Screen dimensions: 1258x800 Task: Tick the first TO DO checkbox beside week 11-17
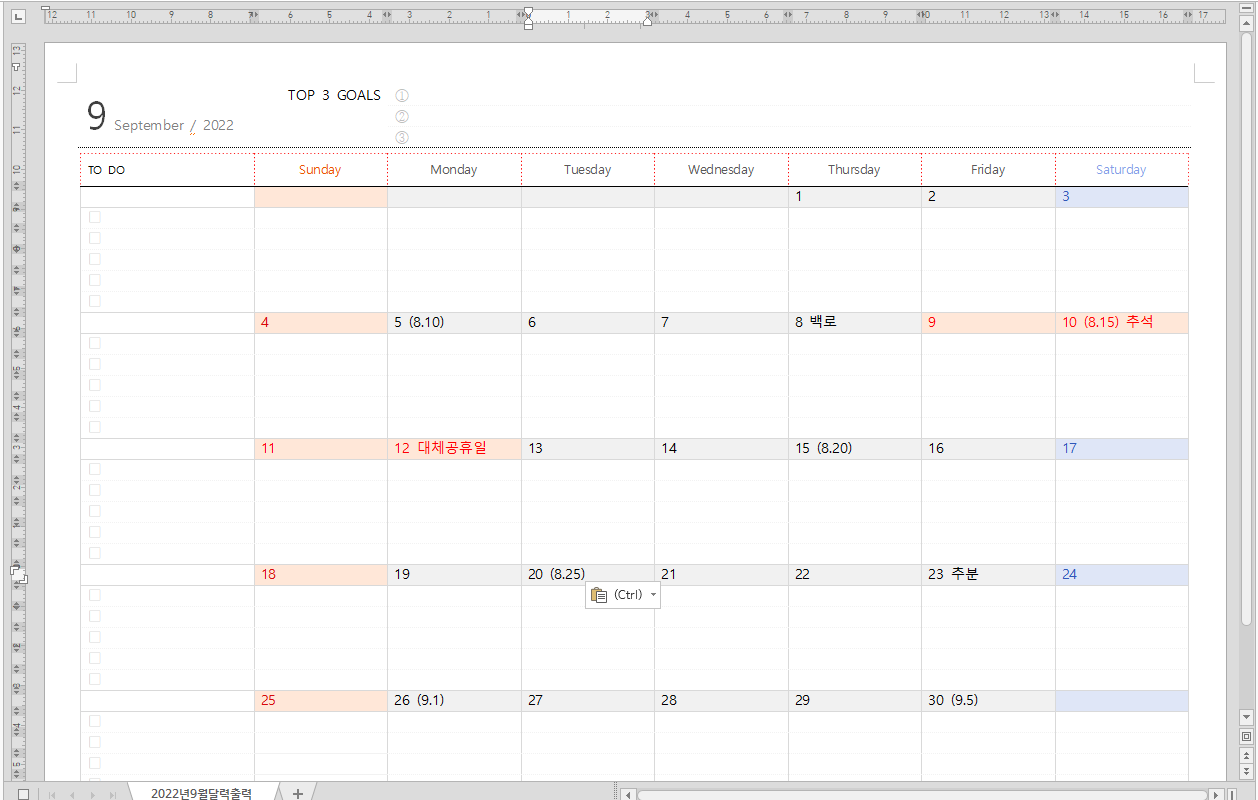[x=95, y=469]
